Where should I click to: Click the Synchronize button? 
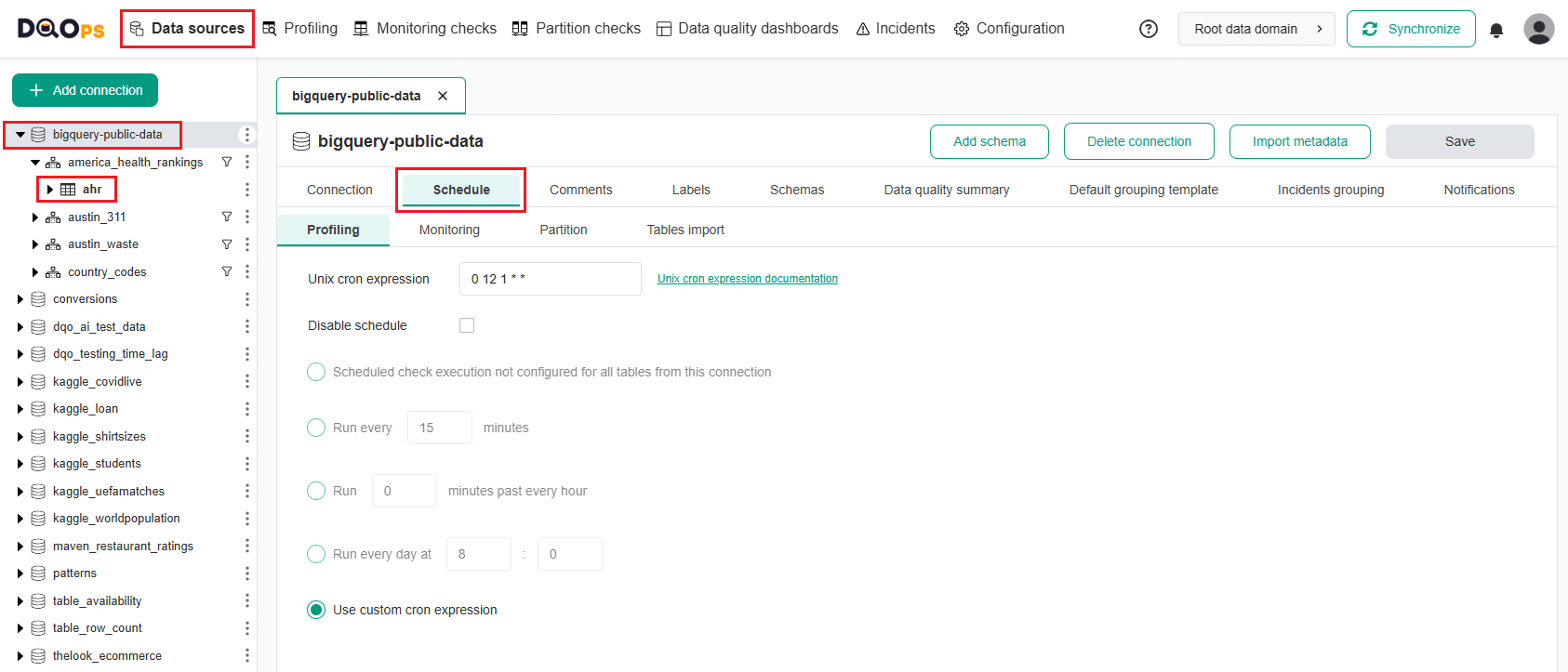(1411, 29)
